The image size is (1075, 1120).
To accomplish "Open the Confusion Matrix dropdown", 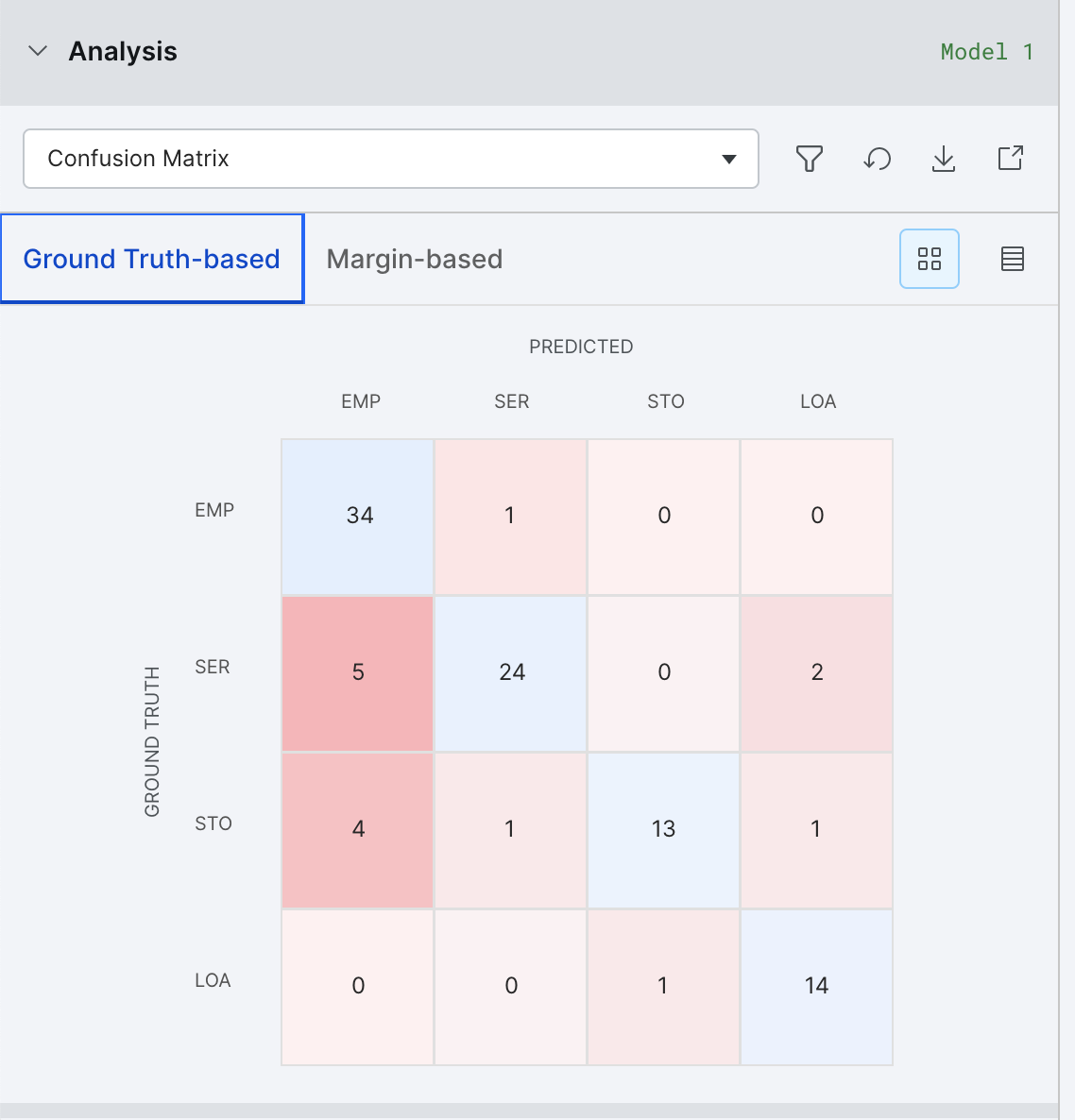I will [391, 159].
